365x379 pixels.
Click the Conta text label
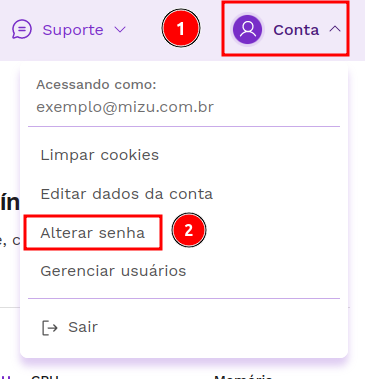296,30
